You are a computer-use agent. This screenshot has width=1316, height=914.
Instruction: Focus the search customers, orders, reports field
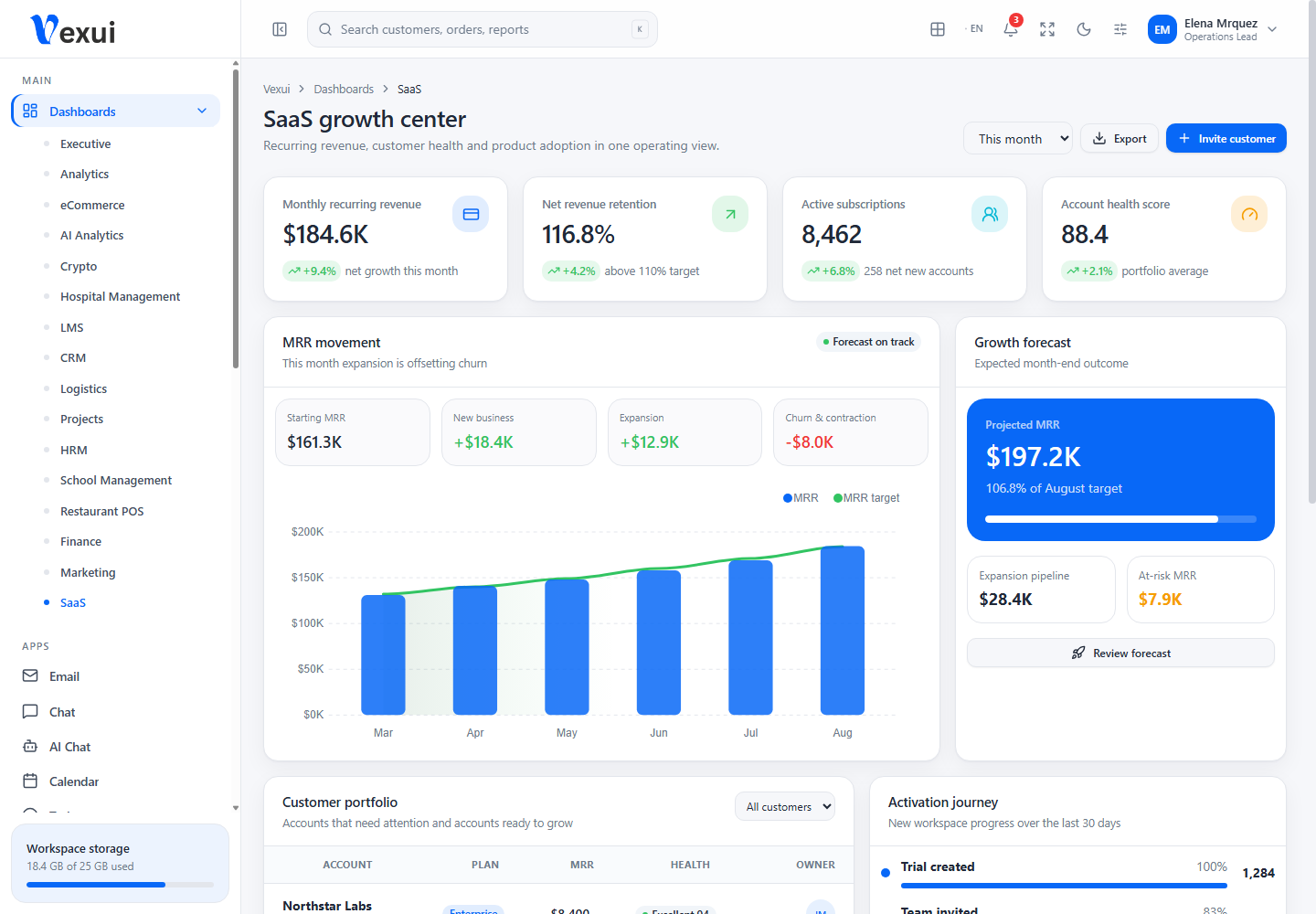(483, 29)
